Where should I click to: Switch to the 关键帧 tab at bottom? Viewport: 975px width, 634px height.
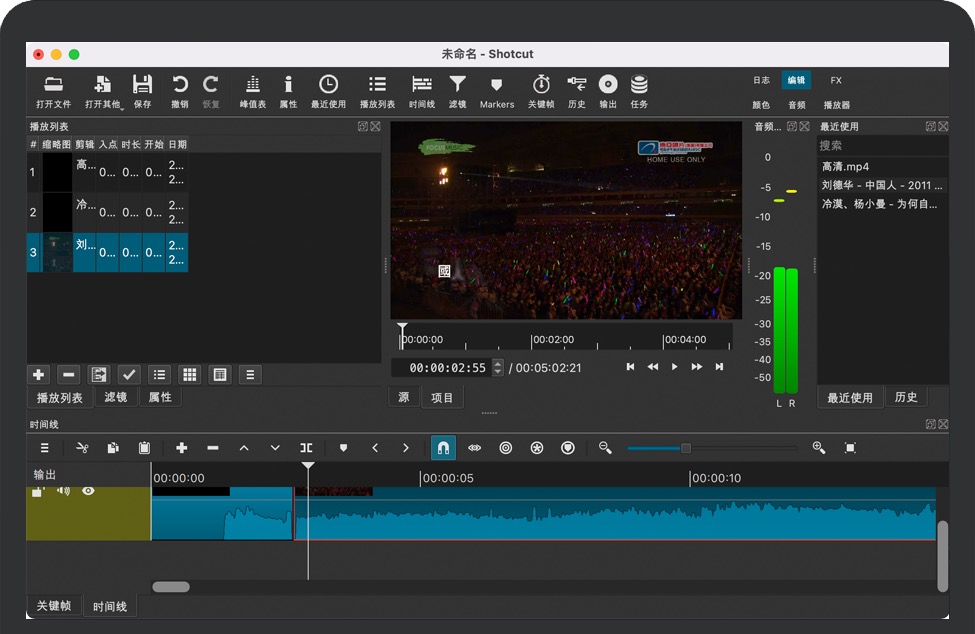click(x=54, y=606)
